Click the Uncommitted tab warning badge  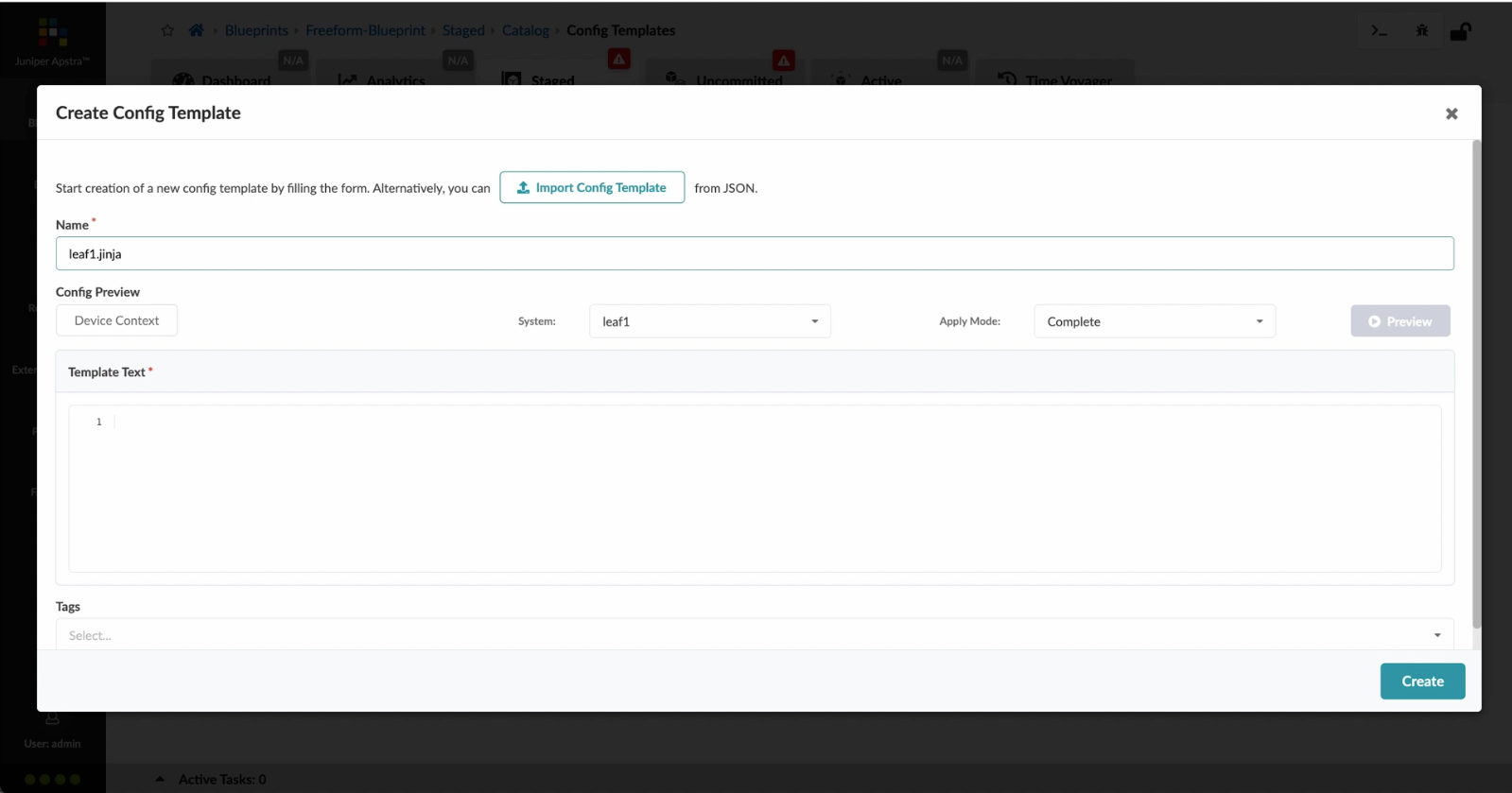[783, 60]
